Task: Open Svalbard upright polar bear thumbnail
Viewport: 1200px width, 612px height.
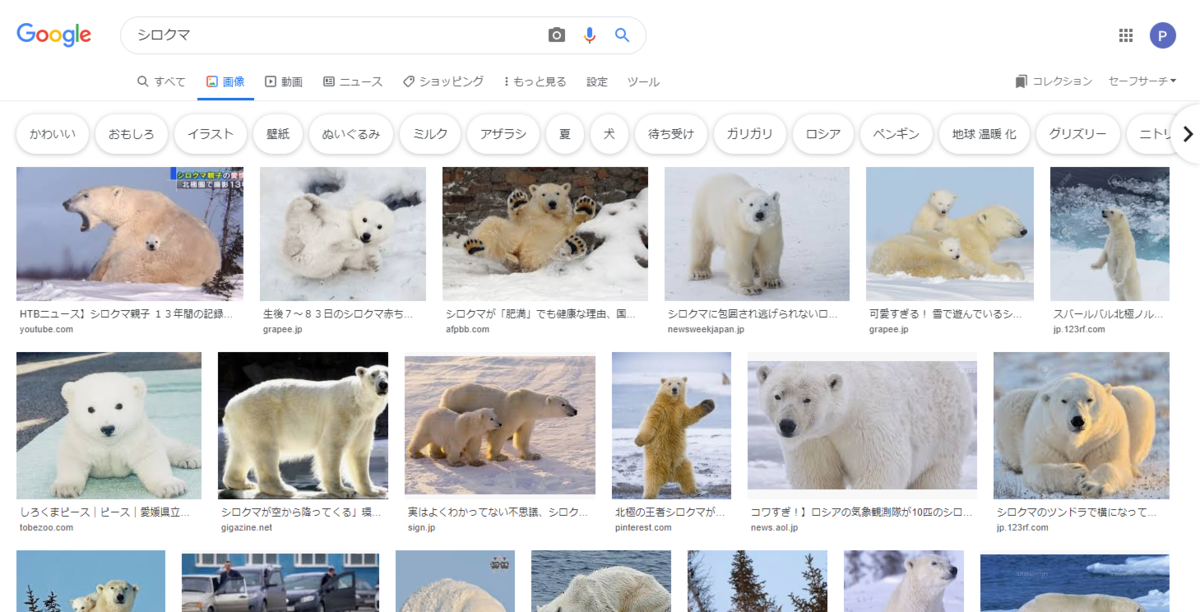Action: point(1110,234)
